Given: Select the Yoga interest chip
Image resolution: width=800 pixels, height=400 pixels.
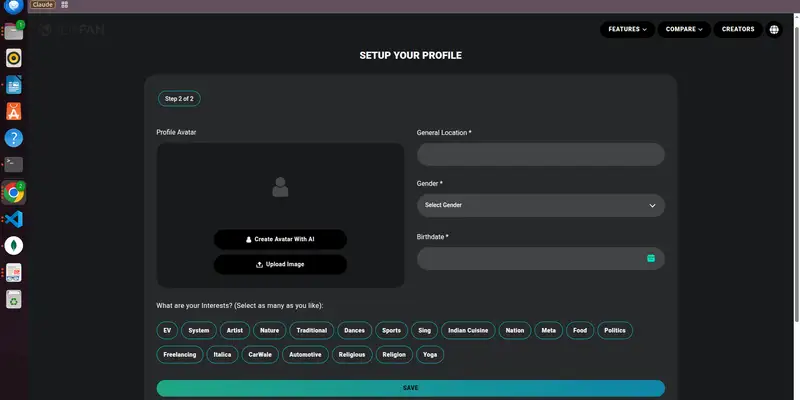Looking at the screenshot, I should pos(430,355).
